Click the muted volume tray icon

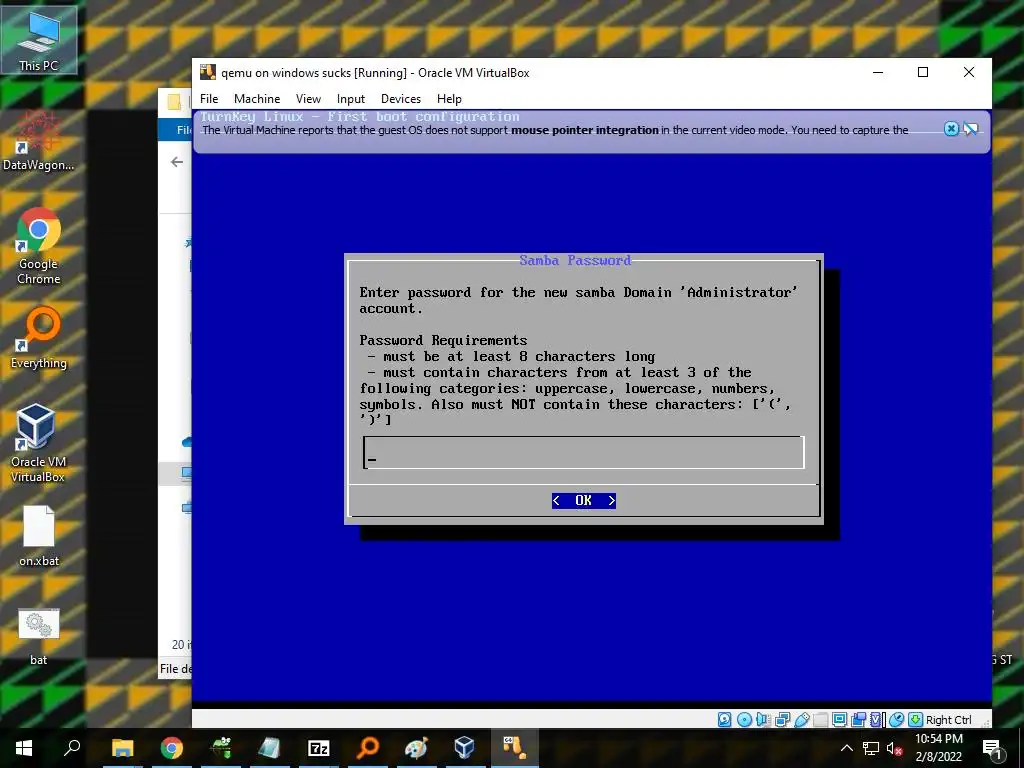click(x=894, y=748)
